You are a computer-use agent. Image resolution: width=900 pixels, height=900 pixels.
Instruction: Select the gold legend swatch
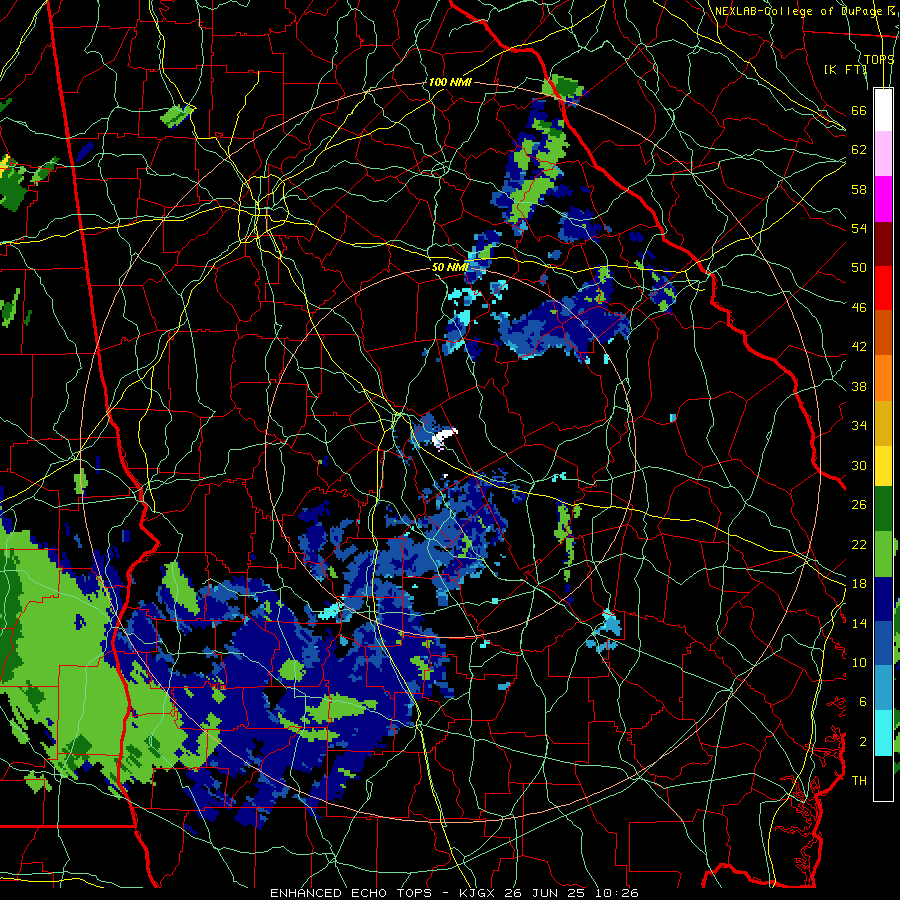(883, 423)
